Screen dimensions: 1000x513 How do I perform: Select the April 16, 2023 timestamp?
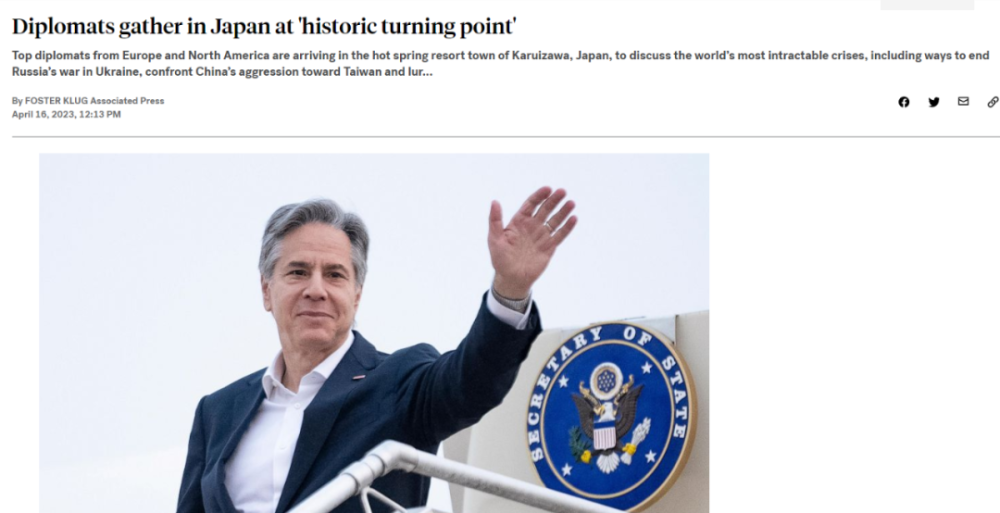[x=66, y=114]
